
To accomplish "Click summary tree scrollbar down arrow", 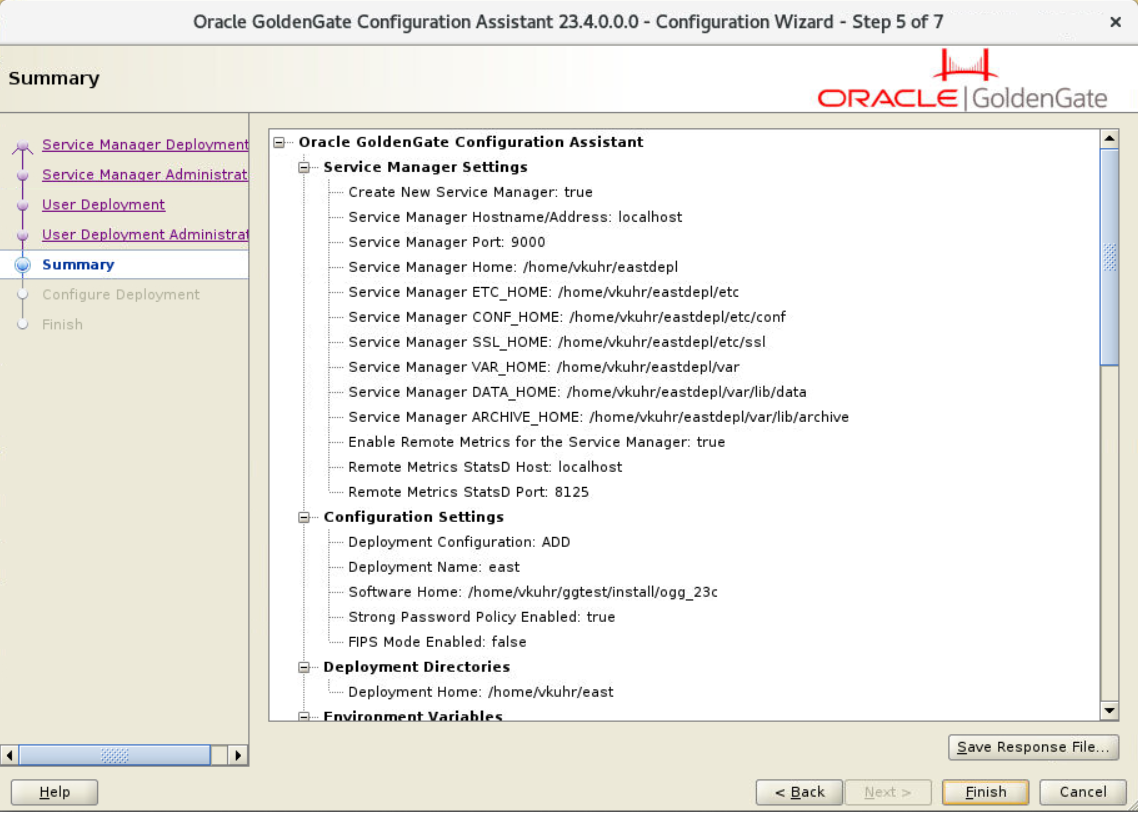I will pos(1109,710).
